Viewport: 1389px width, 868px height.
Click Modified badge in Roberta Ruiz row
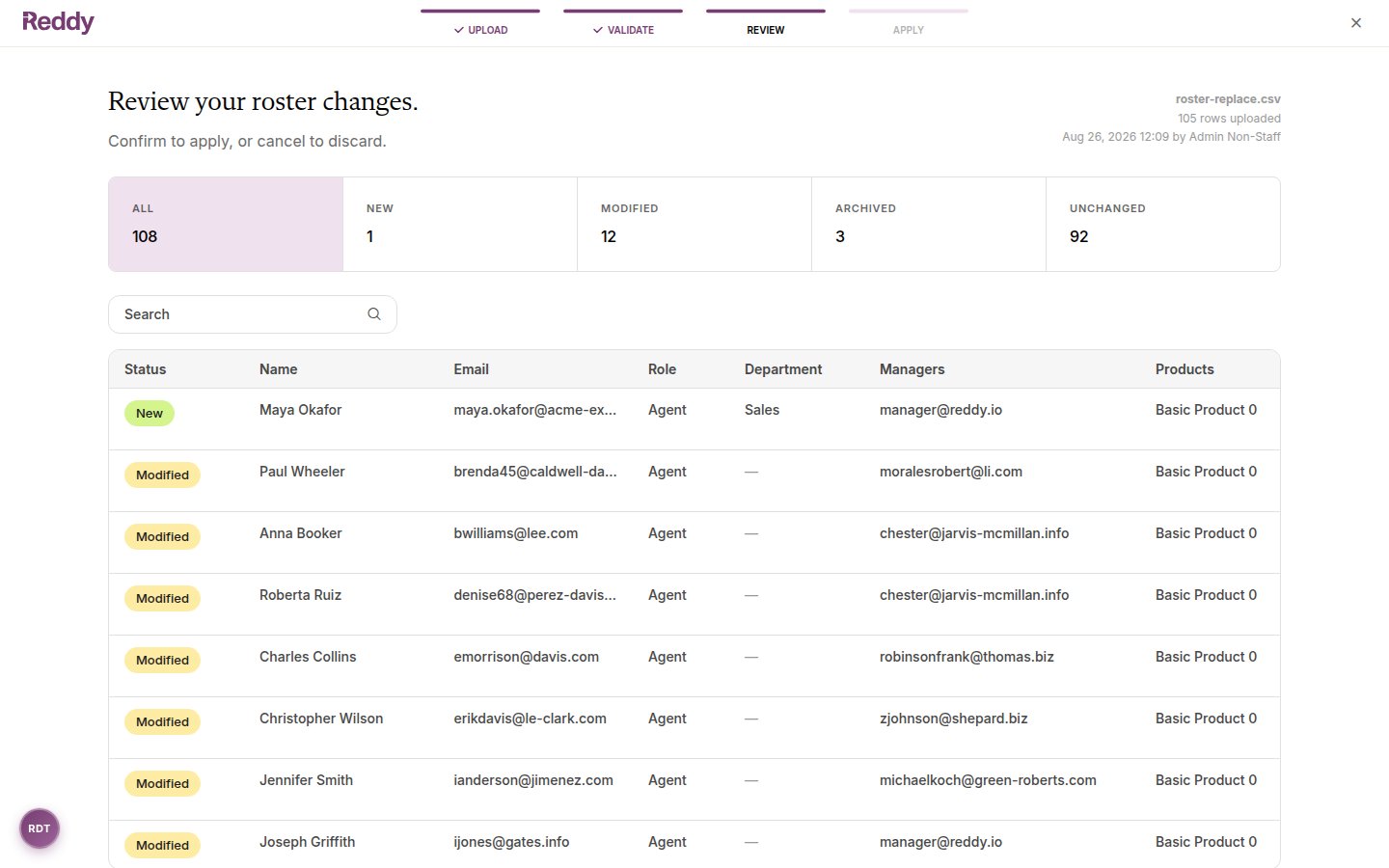pyautogui.click(x=162, y=599)
